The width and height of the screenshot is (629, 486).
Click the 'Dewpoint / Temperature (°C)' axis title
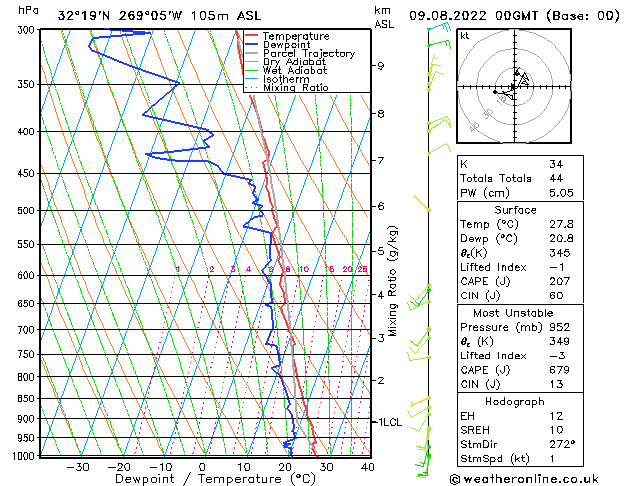click(215, 479)
